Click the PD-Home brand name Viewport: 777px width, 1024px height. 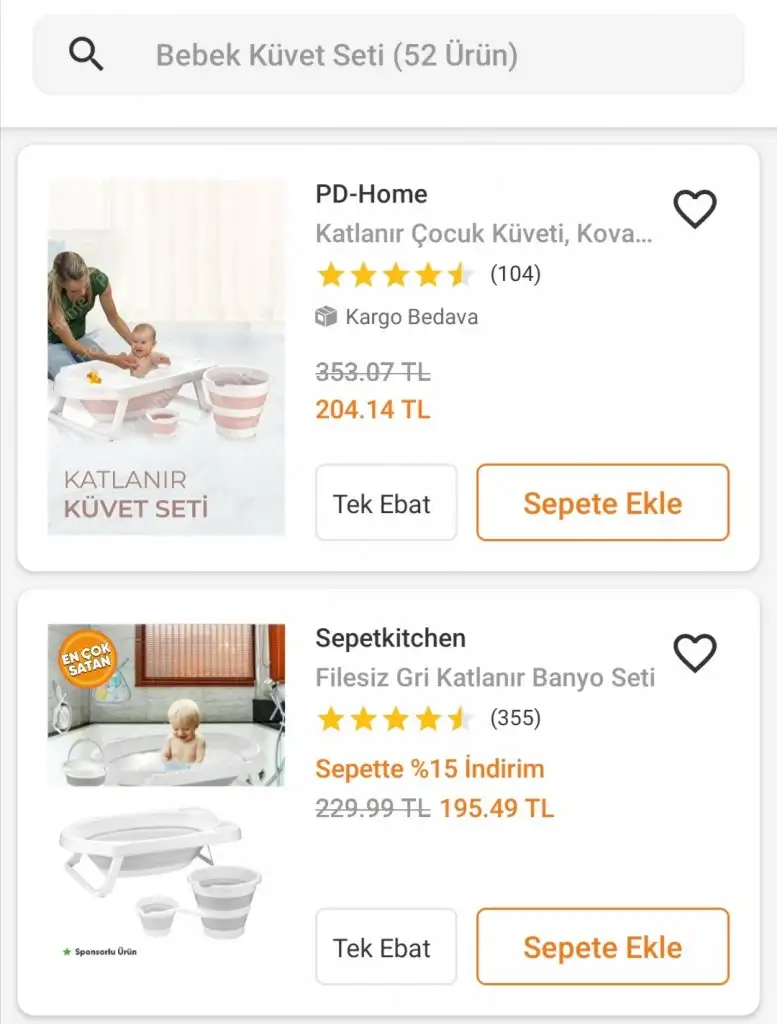(372, 194)
